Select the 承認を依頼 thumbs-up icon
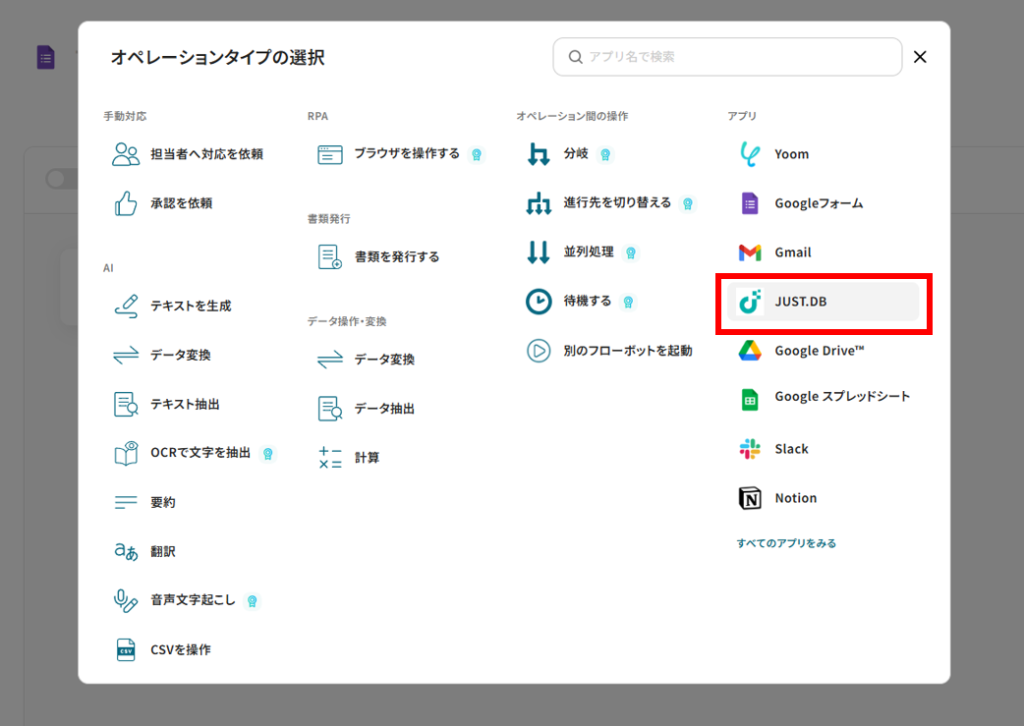 [x=126, y=203]
